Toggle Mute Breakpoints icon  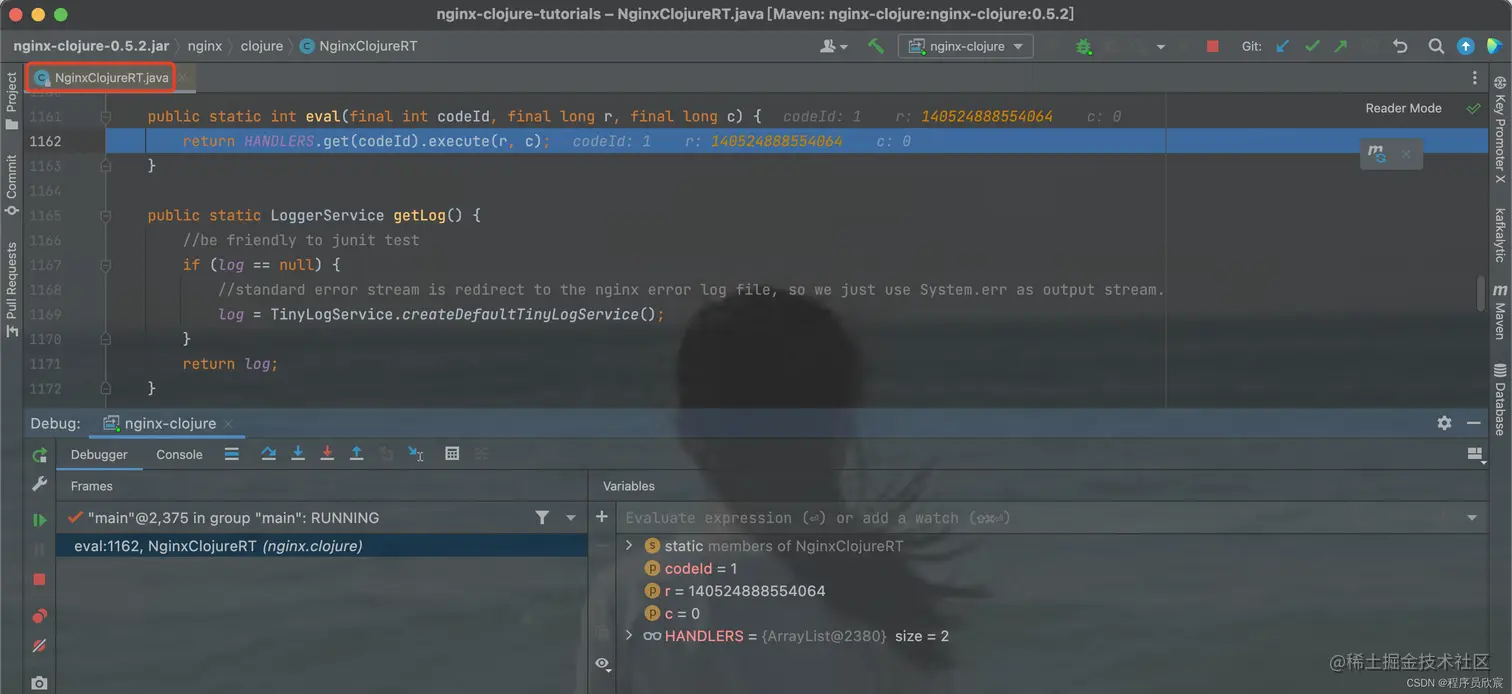[39, 646]
